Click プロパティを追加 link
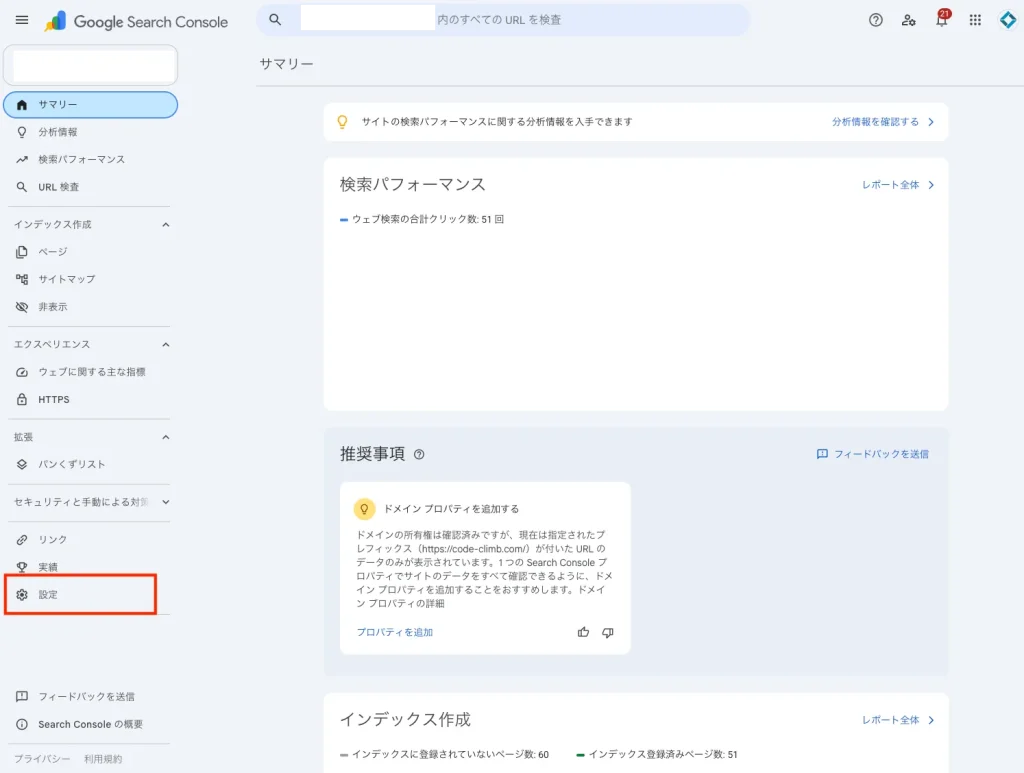The width and height of the screenshot is (1024, 773). point(394,632)
